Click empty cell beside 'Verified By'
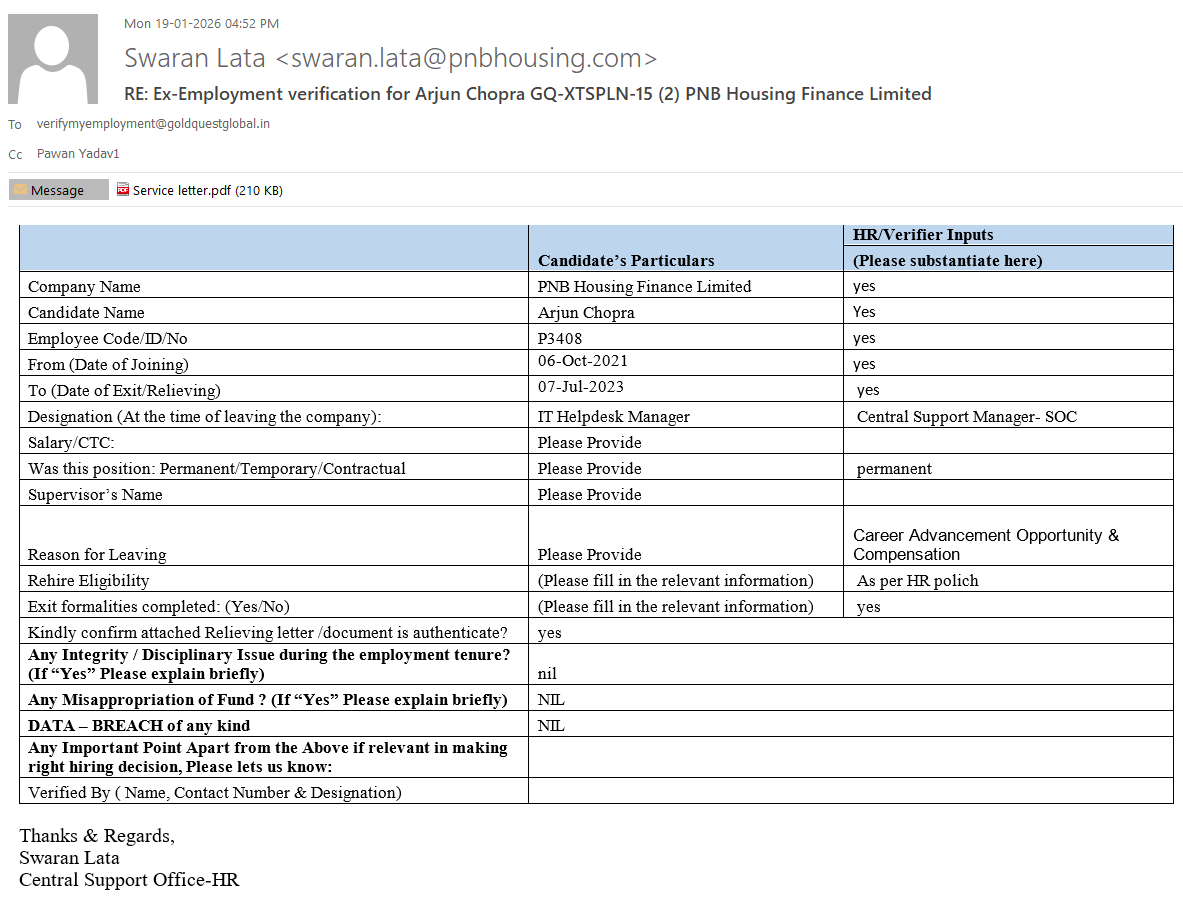1183x897 pixels. click(850, 791)
